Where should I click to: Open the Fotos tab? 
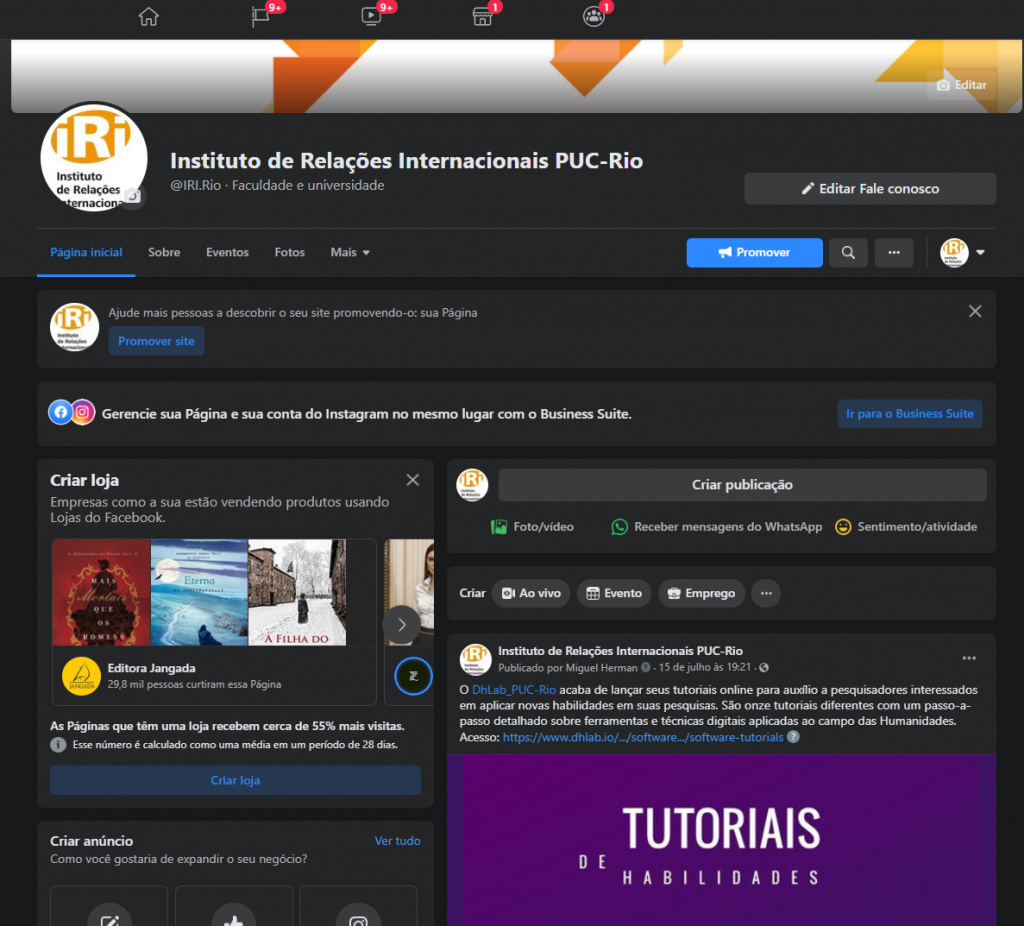[289, 252]
